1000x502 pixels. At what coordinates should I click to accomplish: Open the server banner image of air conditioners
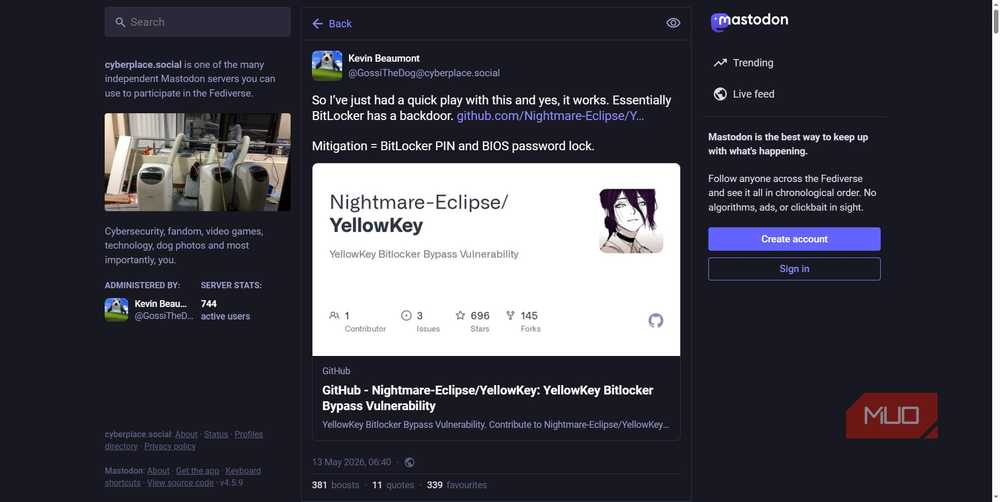(198, 162)
